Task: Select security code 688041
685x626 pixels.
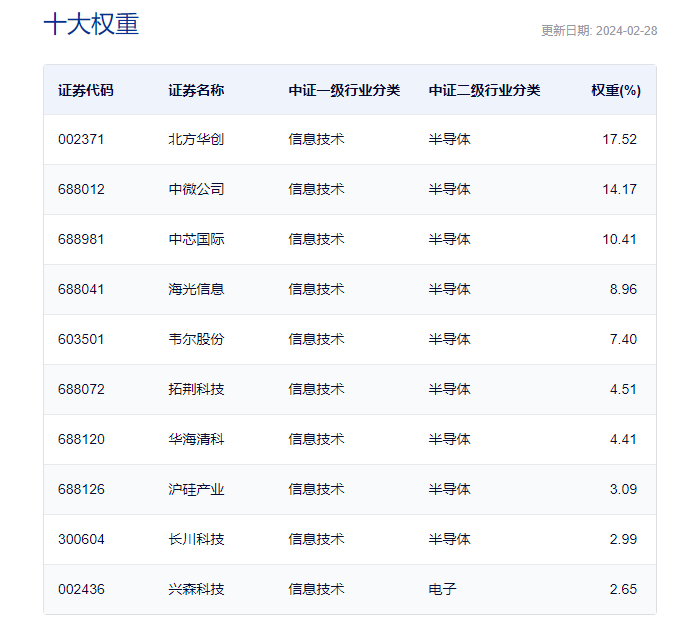Action: (81, 289)
